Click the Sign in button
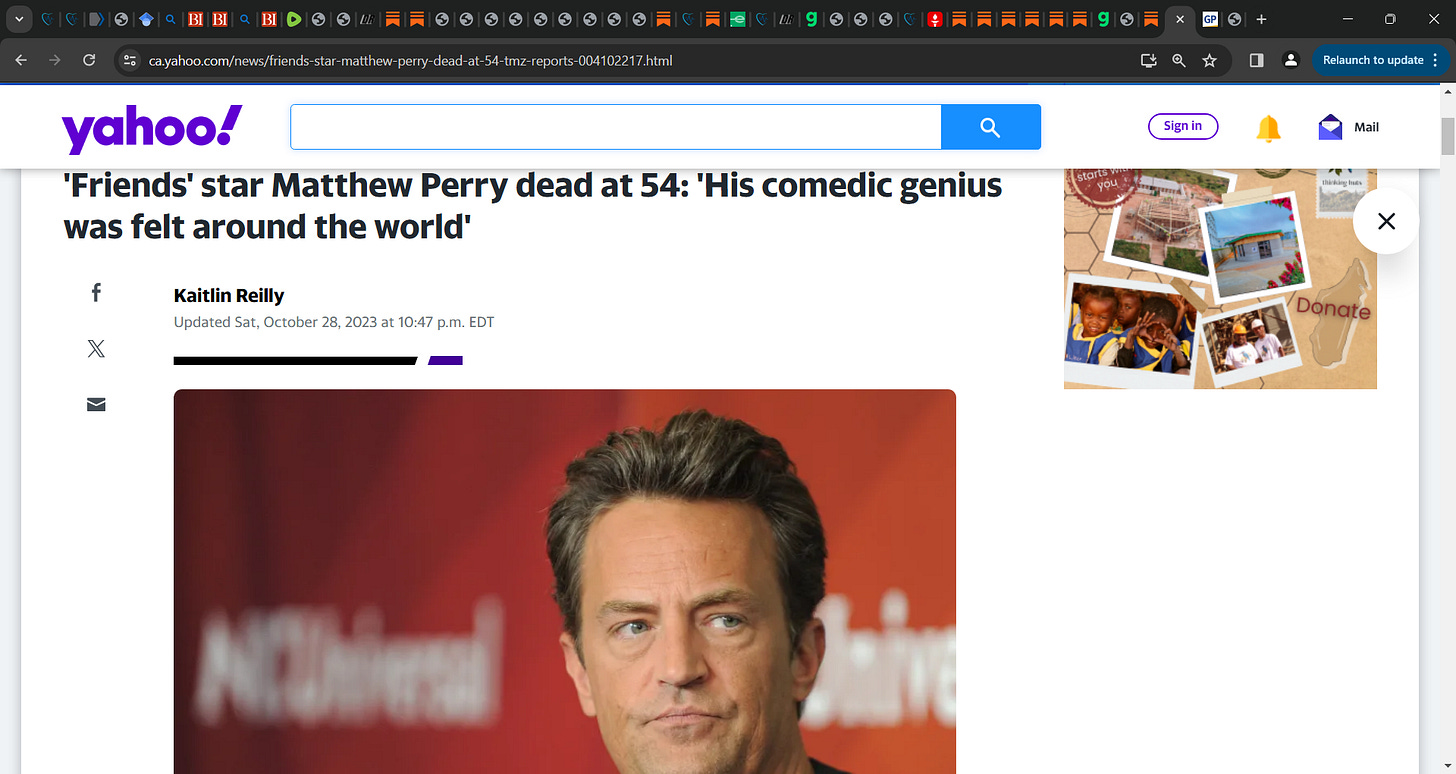This screenshot has height=774, width=1456. tap(1183, 126)
